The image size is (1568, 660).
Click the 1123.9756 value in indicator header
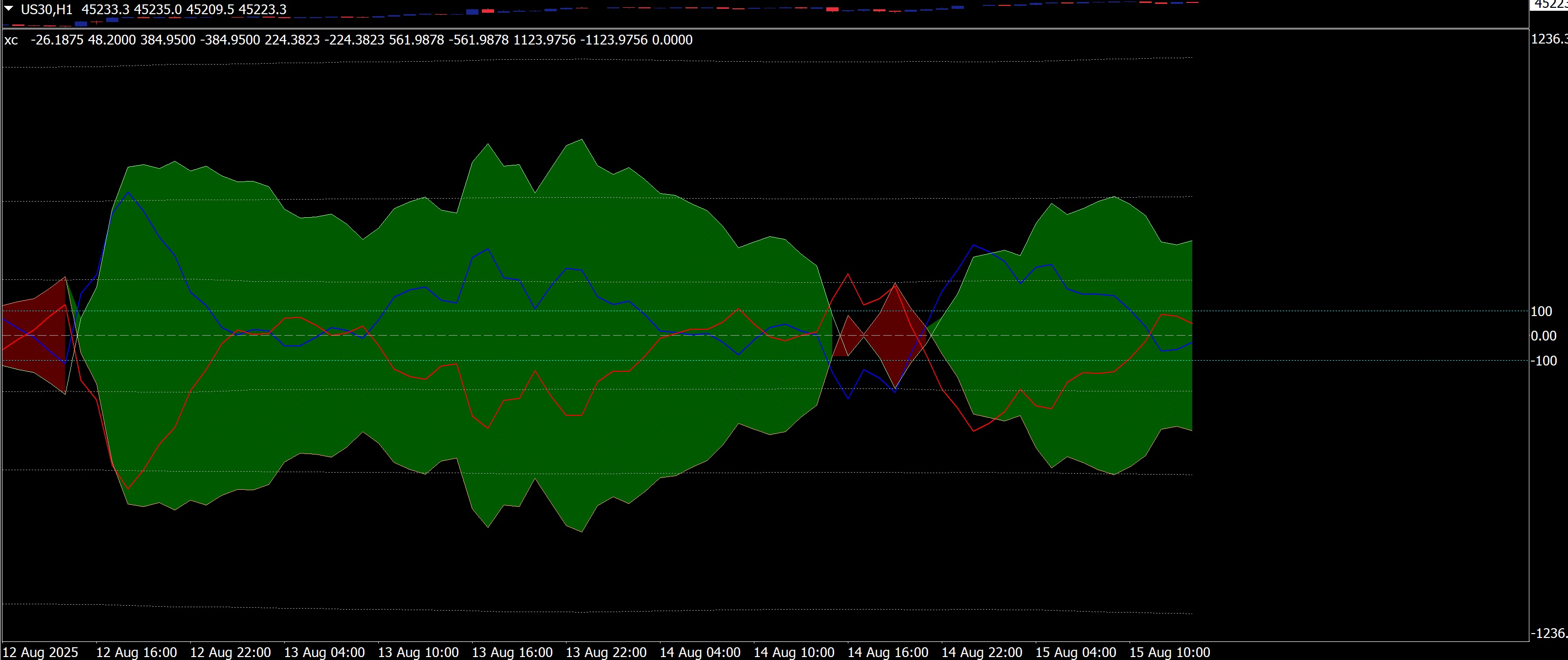[x=545, y=40]
